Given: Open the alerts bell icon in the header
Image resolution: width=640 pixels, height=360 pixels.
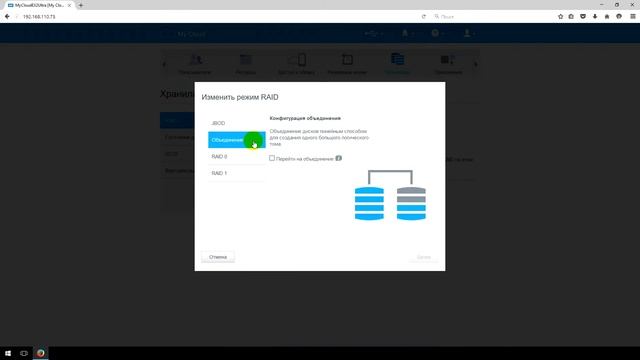Looking at the screenshot, I should pyautogui.click(x=405, y=33).
